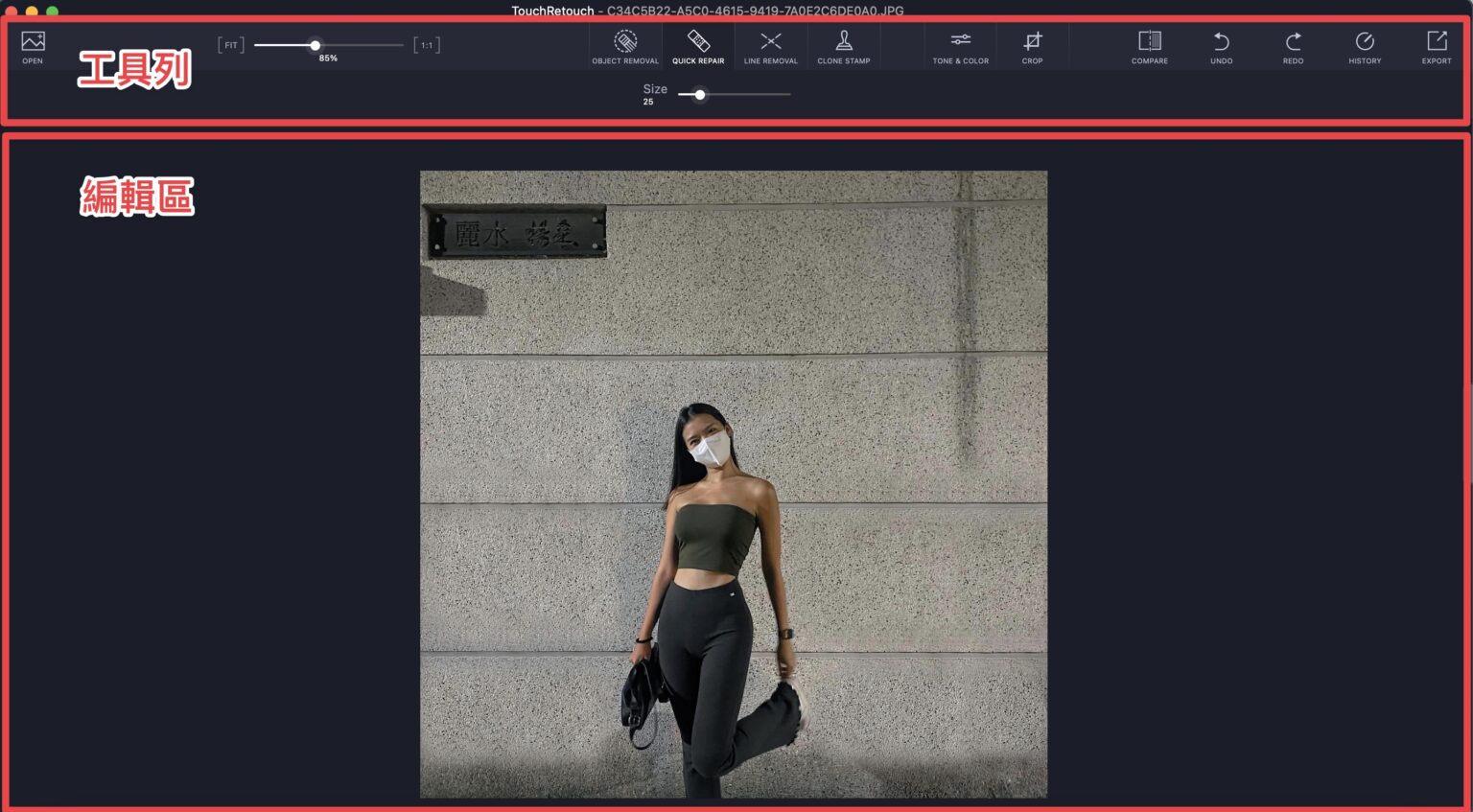Select the Object Removal tool
The width and height of the screenshot is (1473, 812).
624,45
